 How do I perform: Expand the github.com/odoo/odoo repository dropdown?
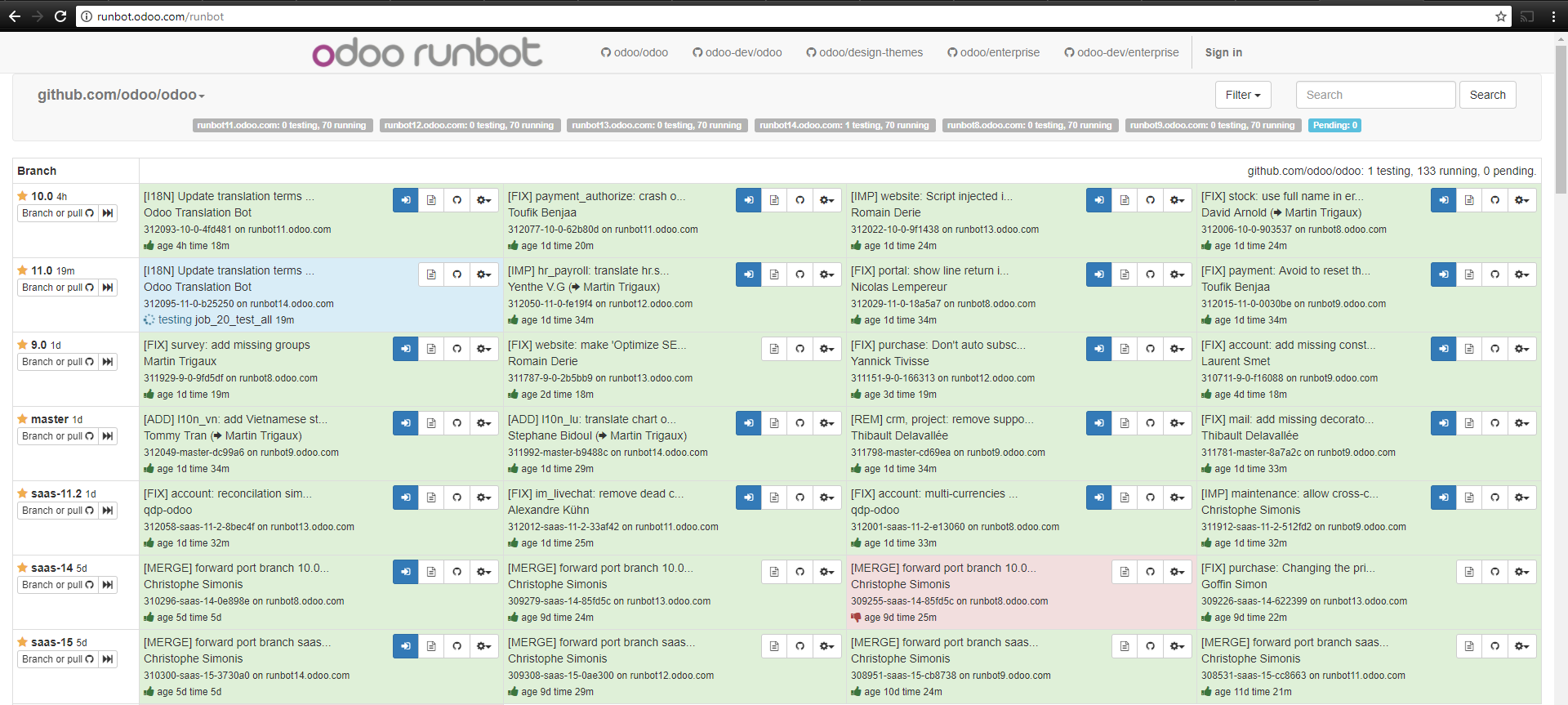tap(121, 95)
